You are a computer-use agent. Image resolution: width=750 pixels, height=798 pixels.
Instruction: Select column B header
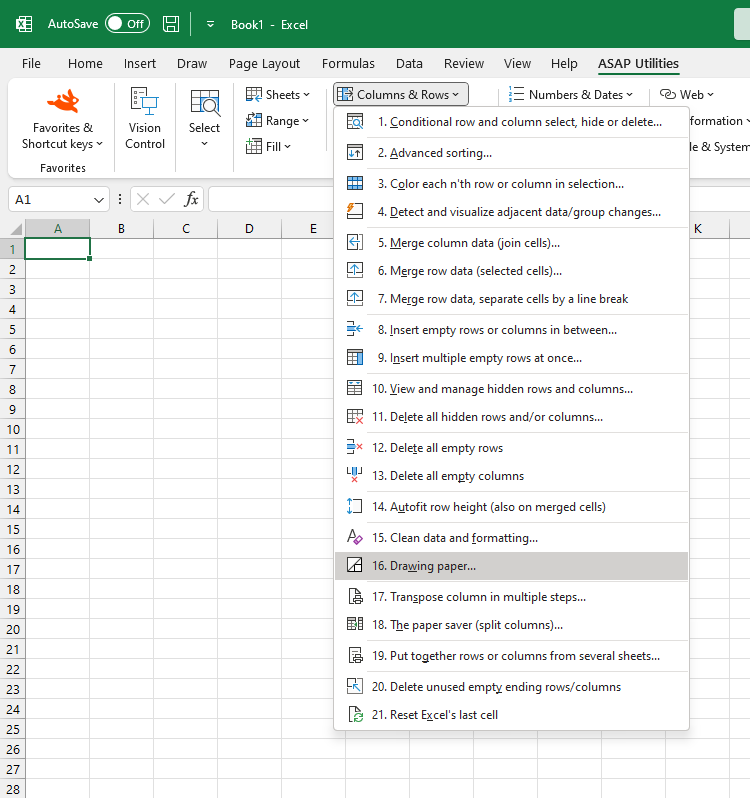tap(121, 229)
